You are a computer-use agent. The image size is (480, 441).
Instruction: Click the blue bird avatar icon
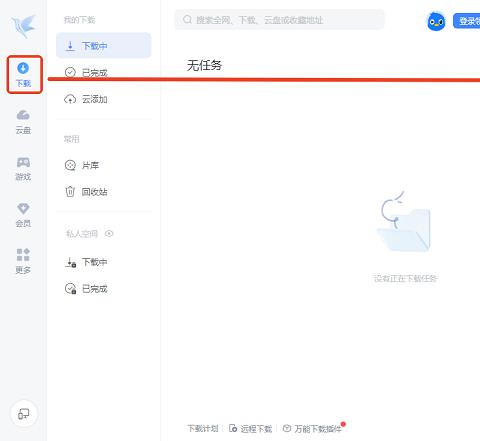pyautogui.click(x=436, y=22)
